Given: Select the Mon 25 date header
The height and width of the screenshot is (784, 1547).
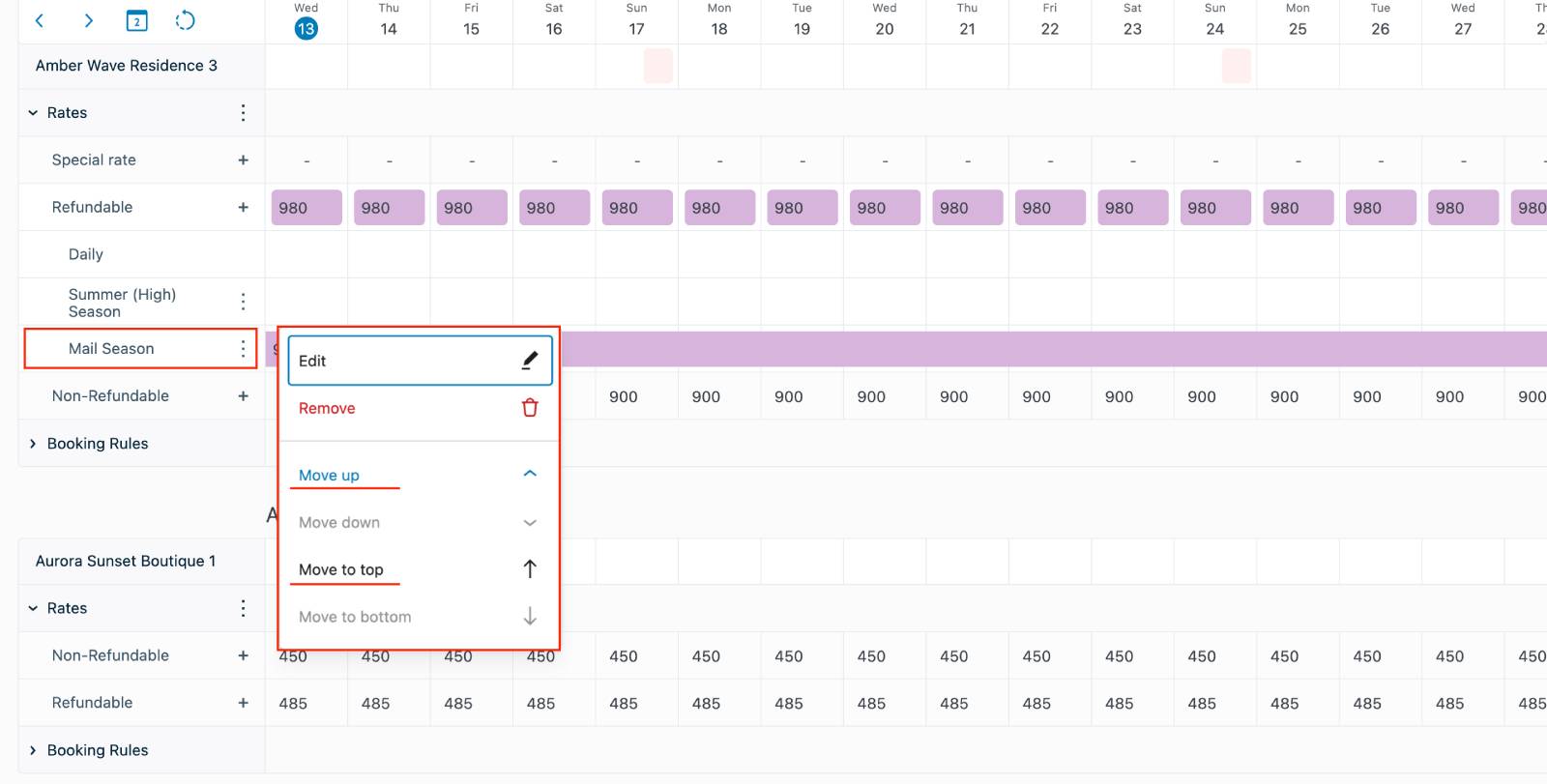Looking at the screenshot, I should (1298, 21).
